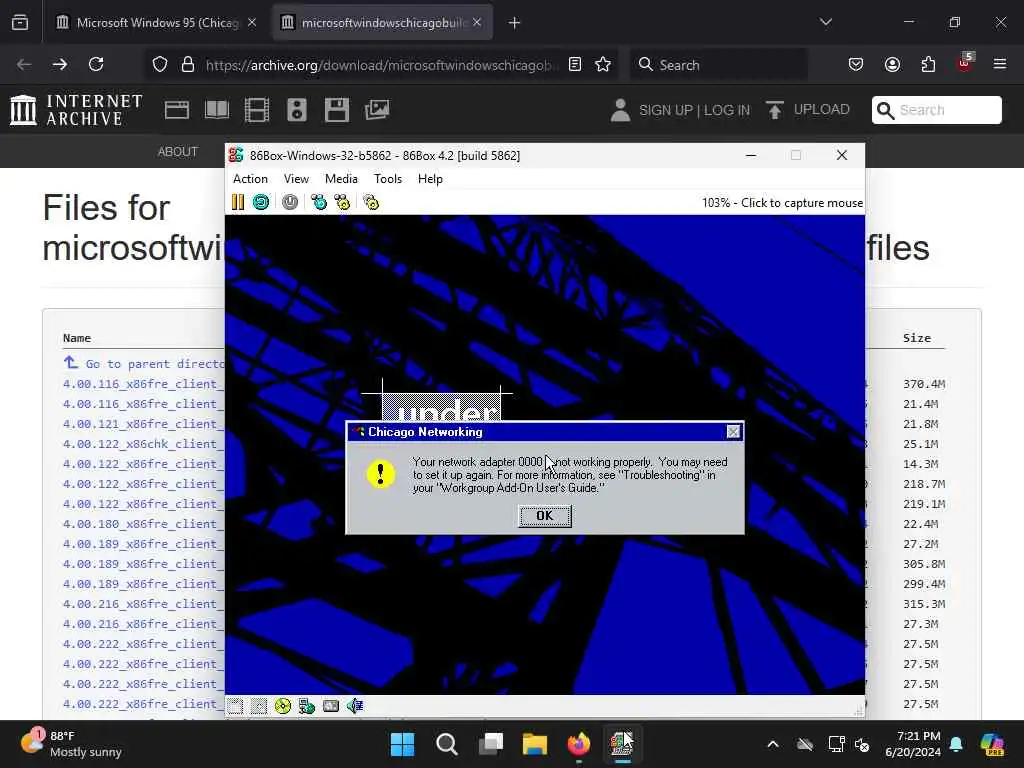Open the Firefox account profile icon

click(x=893, y=64)
